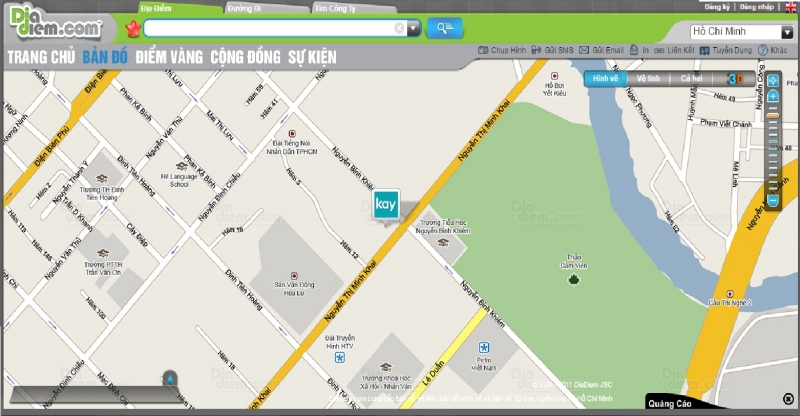800x416 pixels.
Task: Click the Lê Duẩn road label
Action: [x=434, y=373]
